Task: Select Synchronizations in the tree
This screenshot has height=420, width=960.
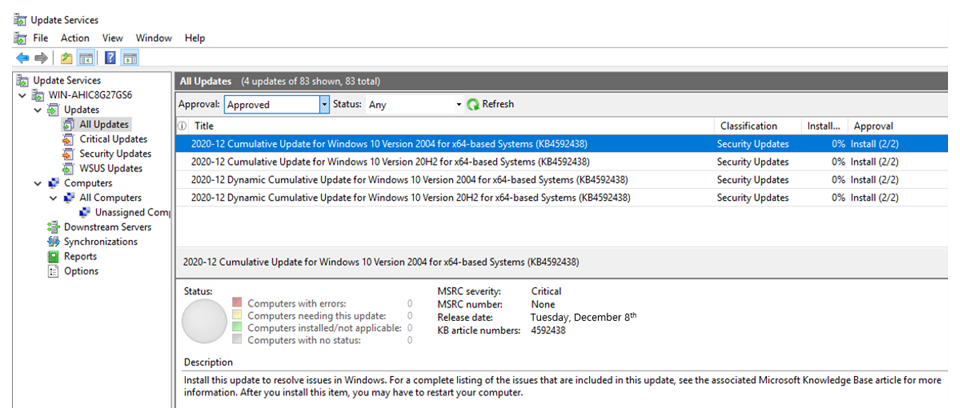Action: tap(101, 242)
